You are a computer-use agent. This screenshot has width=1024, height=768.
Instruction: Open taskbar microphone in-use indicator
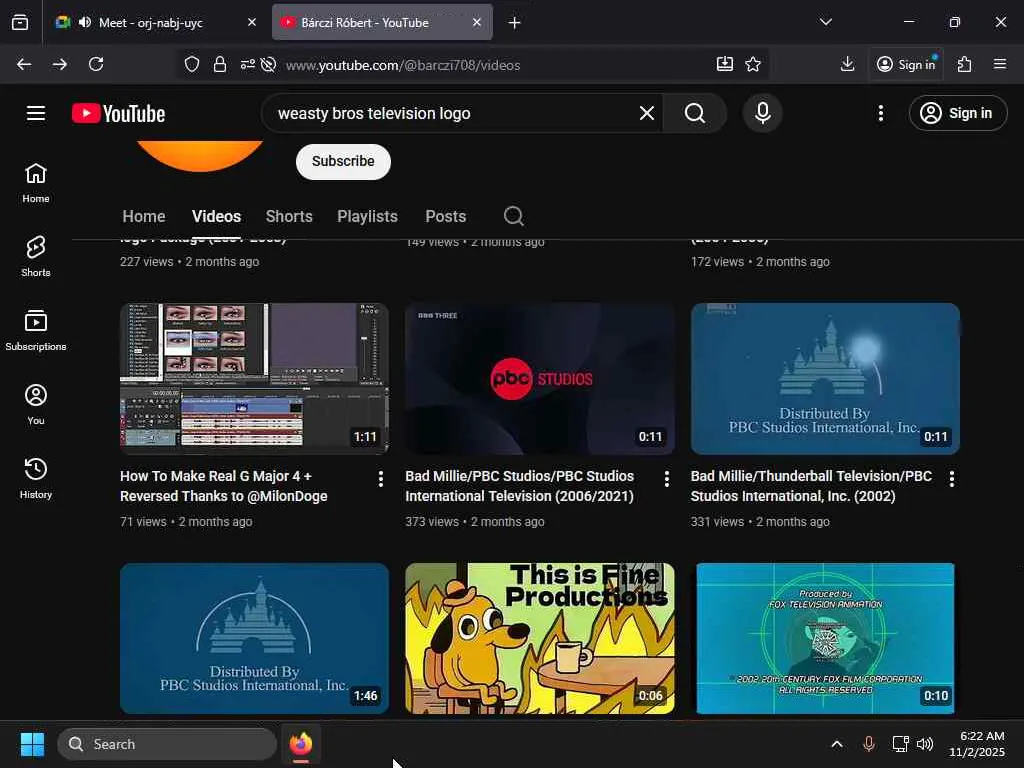tap(869, 744)
